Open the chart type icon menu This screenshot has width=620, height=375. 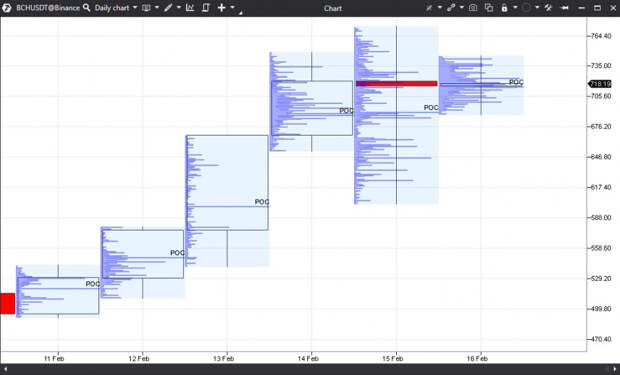click(x=146, y=8)
